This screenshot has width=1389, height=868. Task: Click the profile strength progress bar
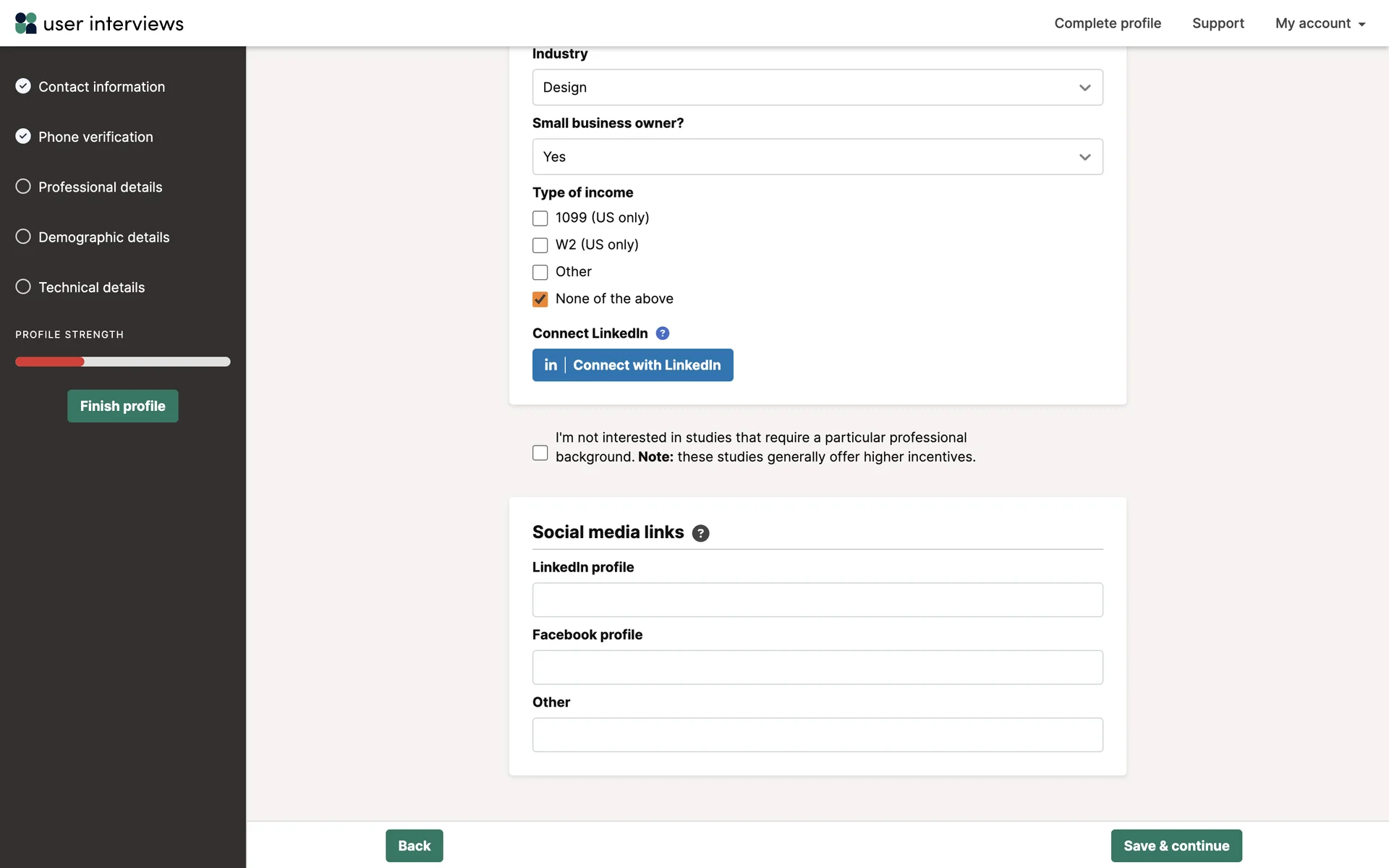[x=122, y=362]
